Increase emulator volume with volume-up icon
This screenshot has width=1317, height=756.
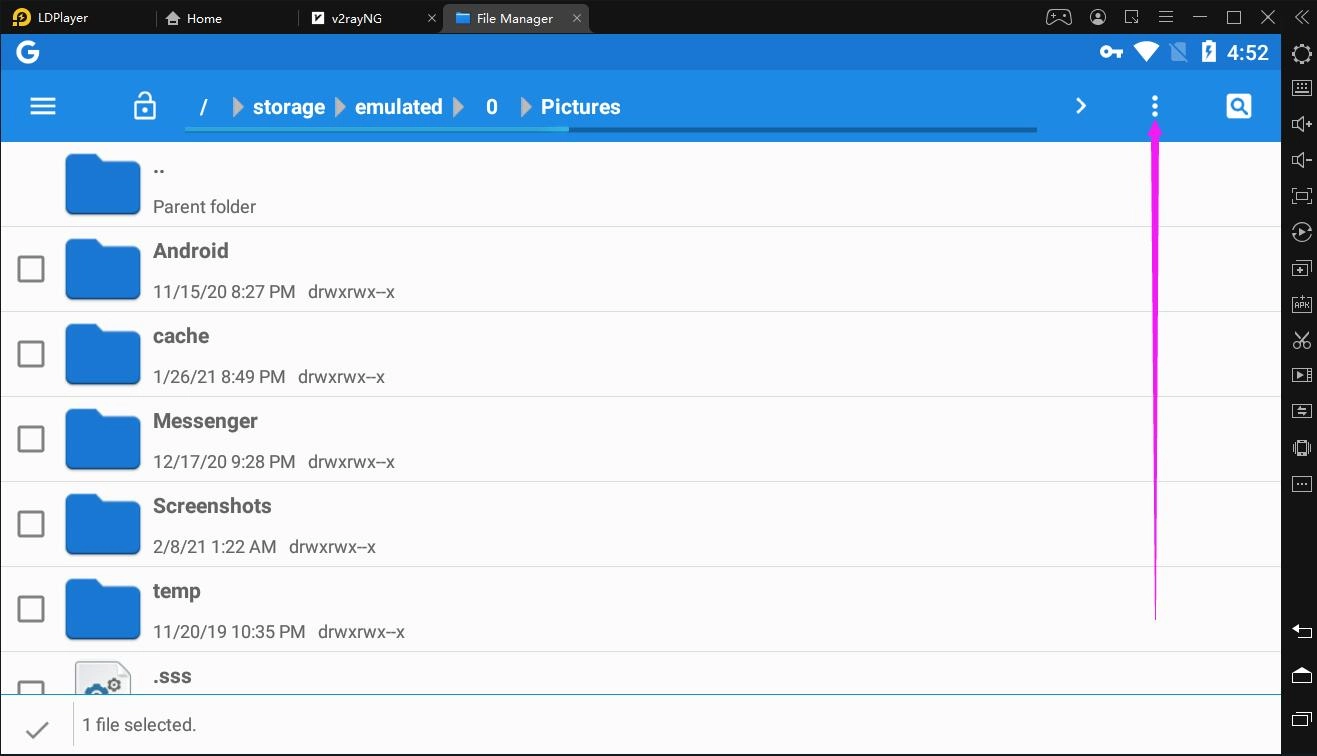1301,123
